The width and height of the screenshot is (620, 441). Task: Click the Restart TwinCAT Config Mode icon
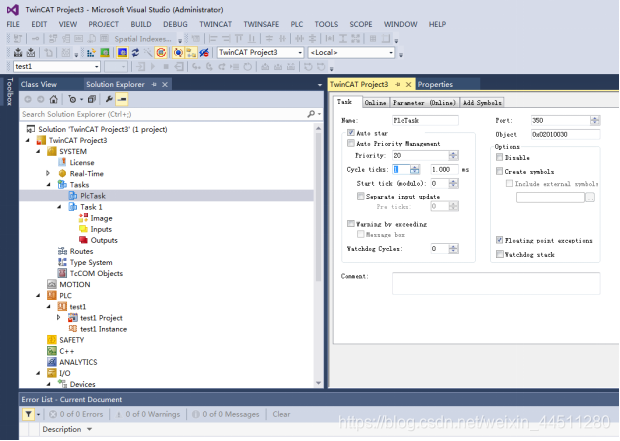point(123,53)
